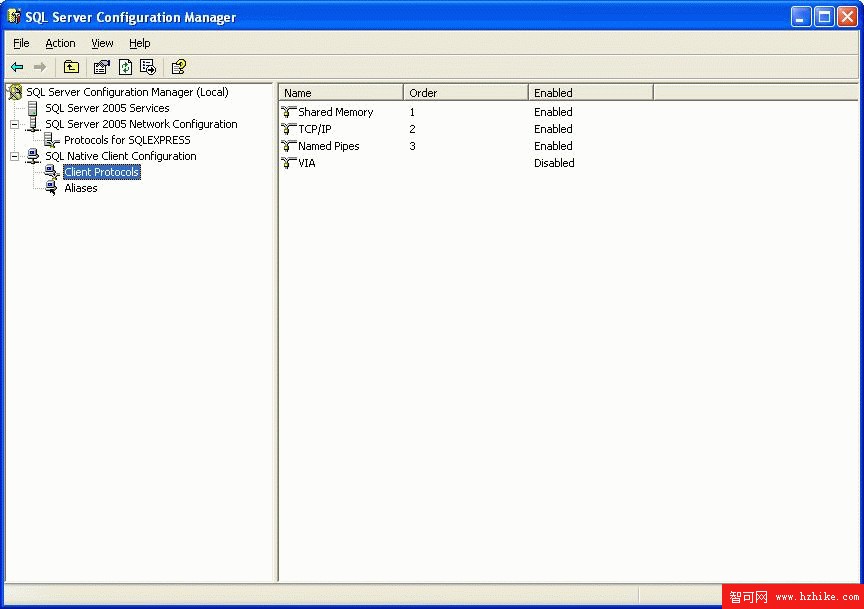Maximize the Configuration Manager window

[x=824, y=17]
